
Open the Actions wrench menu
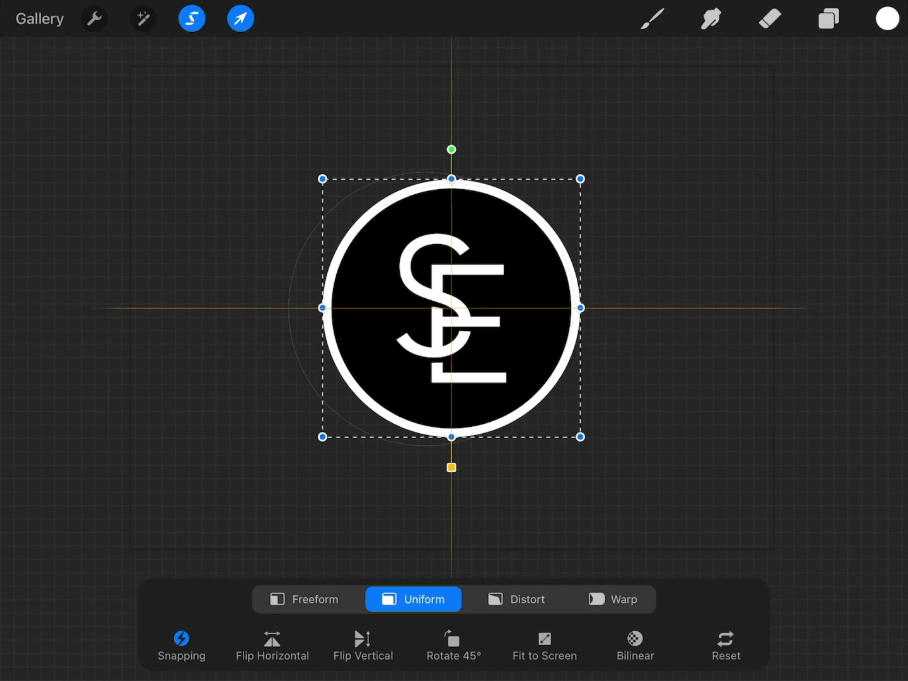click(94, 19)
